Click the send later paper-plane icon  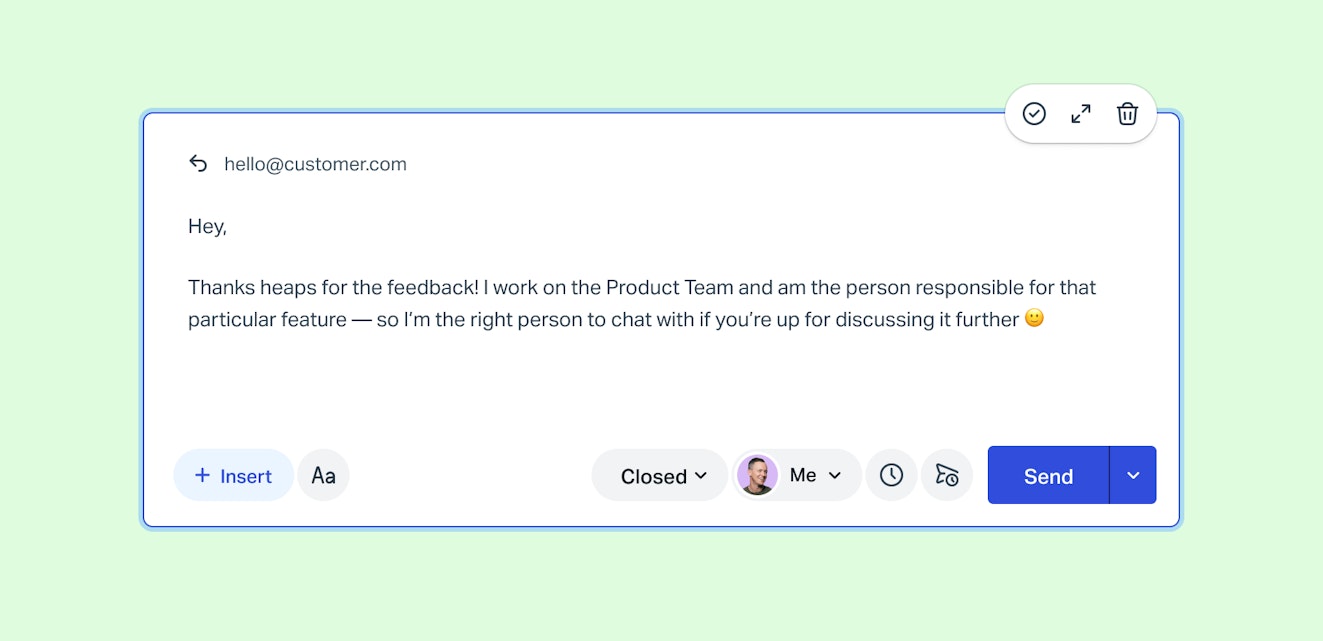click(x=947, y=475)
